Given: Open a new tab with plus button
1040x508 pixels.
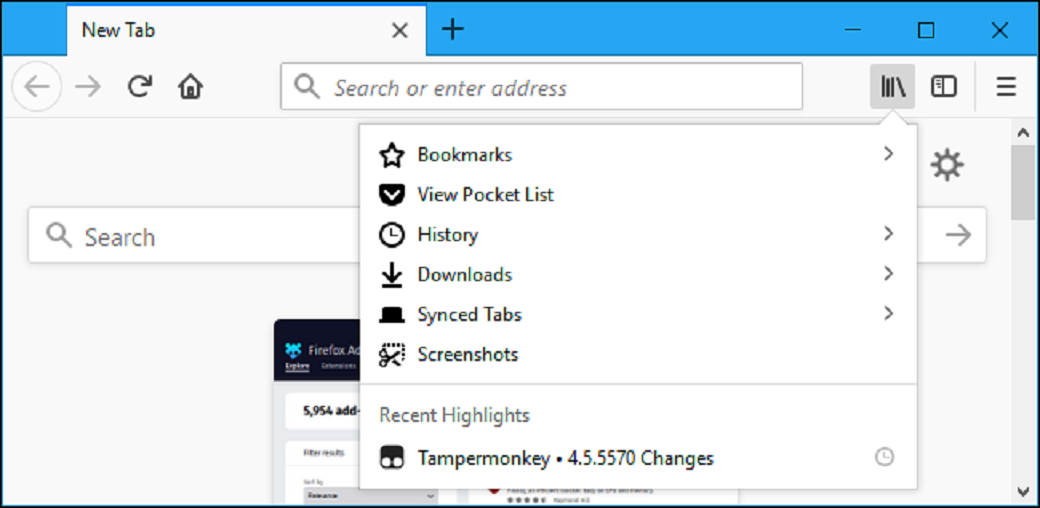Looking at the screenshot, I should (x=452, y=29).
